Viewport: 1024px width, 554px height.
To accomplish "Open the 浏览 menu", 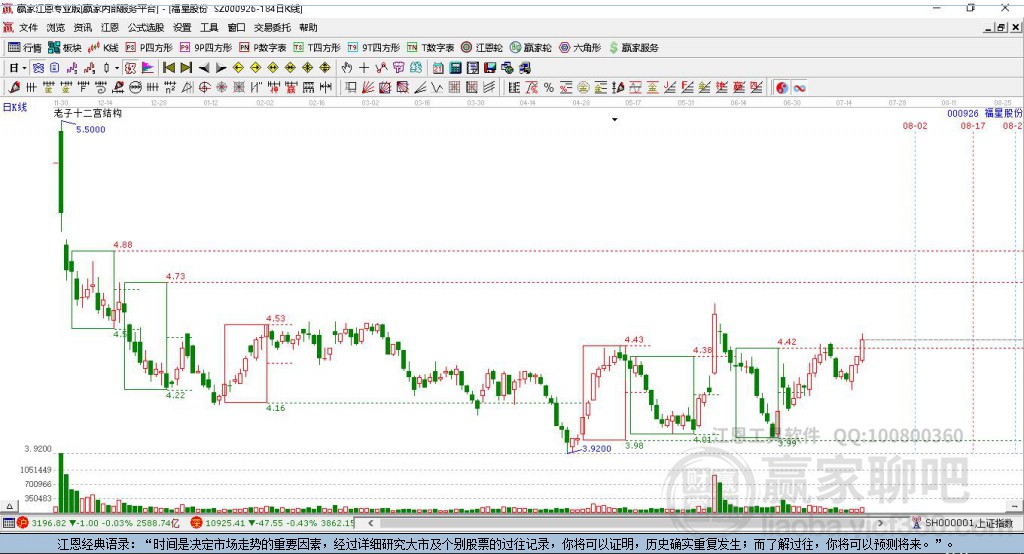I will pyautogui.click(x=56, y=27).
